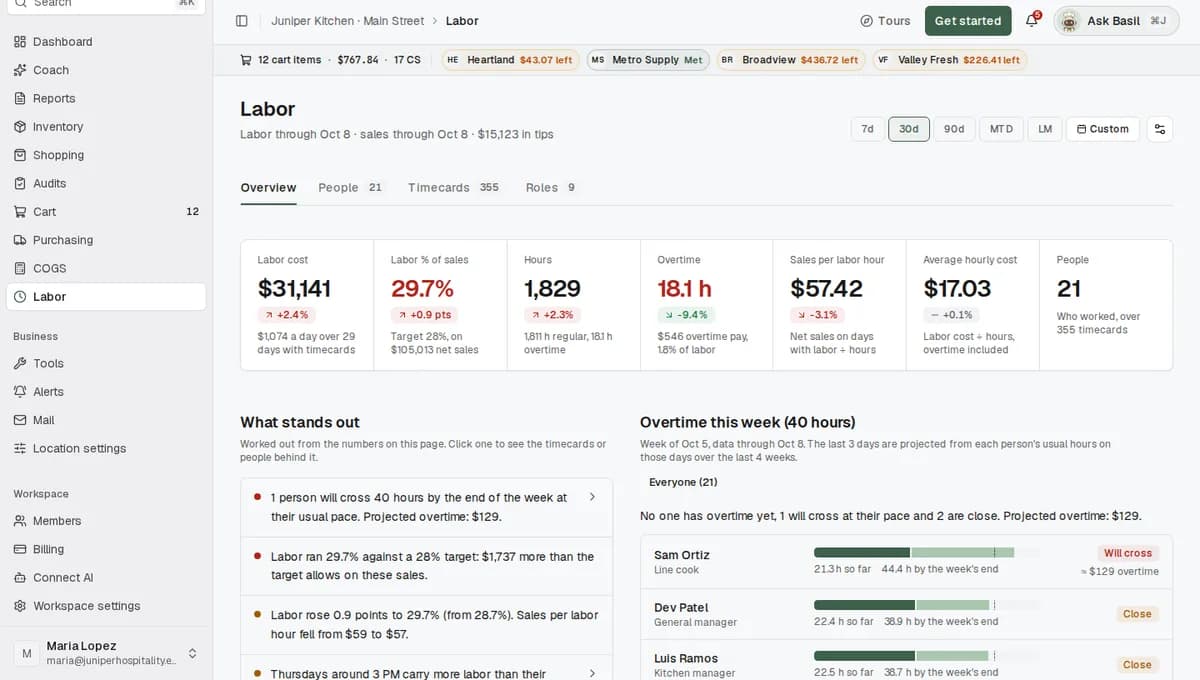Click the Mail envelope icon
Screen dimensions: 1200x680
(20, 420)
